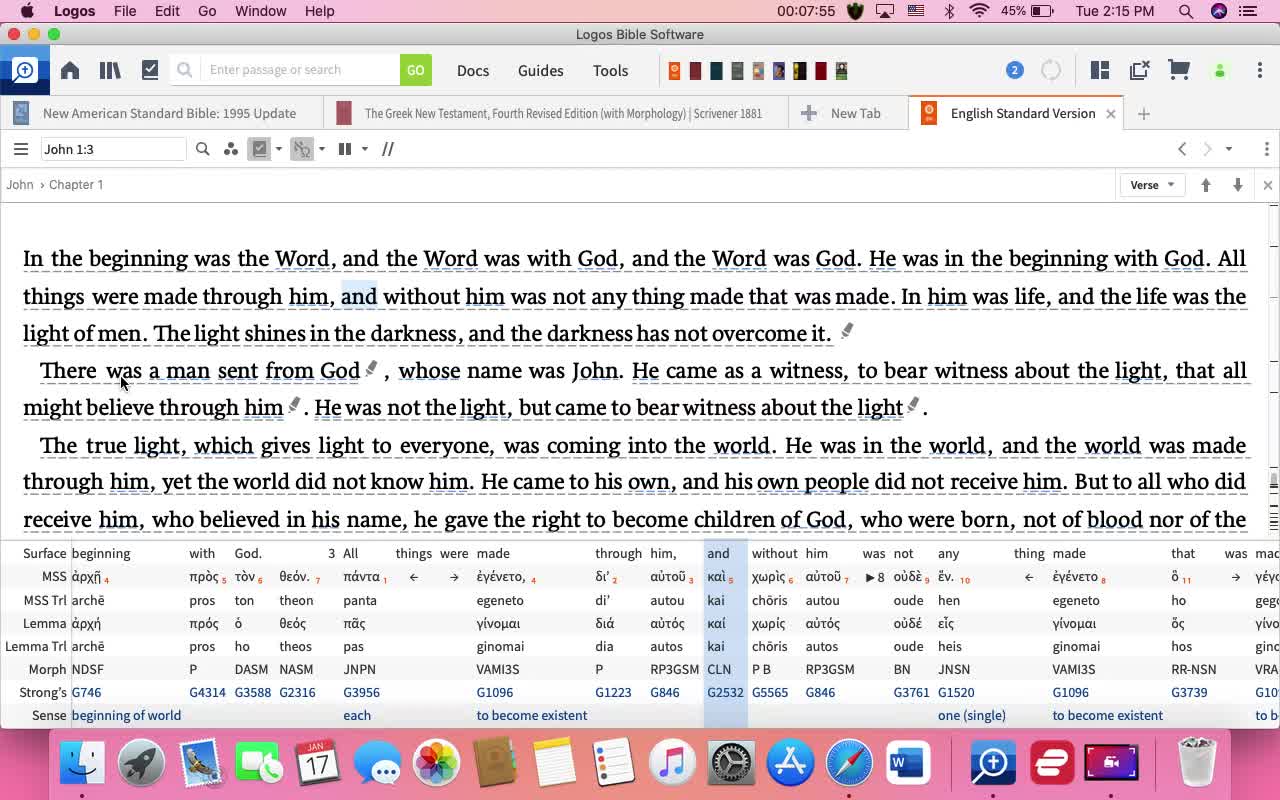
Task: Toggle the interlinear checkbox icon
Action: tap(260, 149)
